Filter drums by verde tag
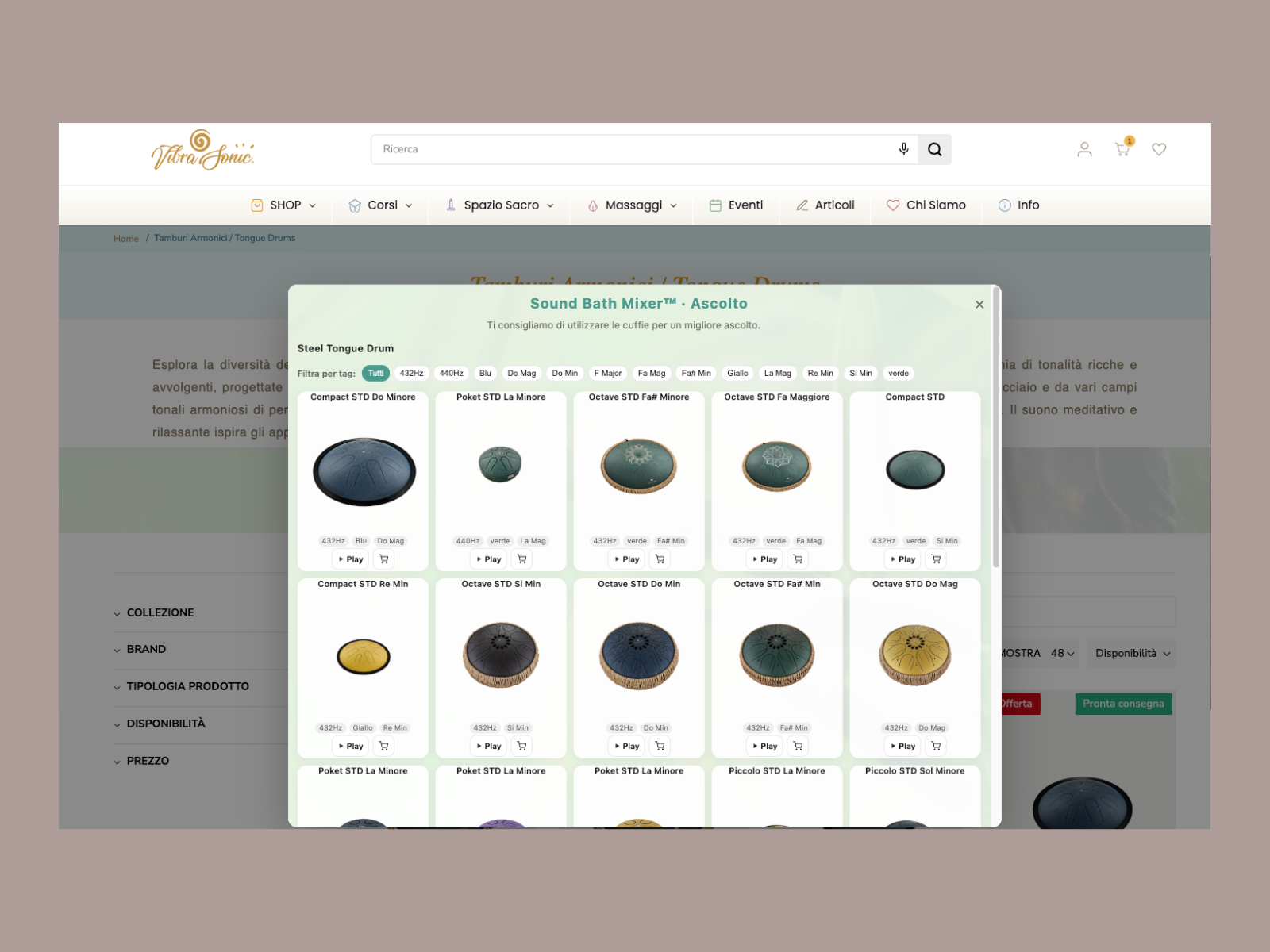The image size is (1270, 952). 899,373
